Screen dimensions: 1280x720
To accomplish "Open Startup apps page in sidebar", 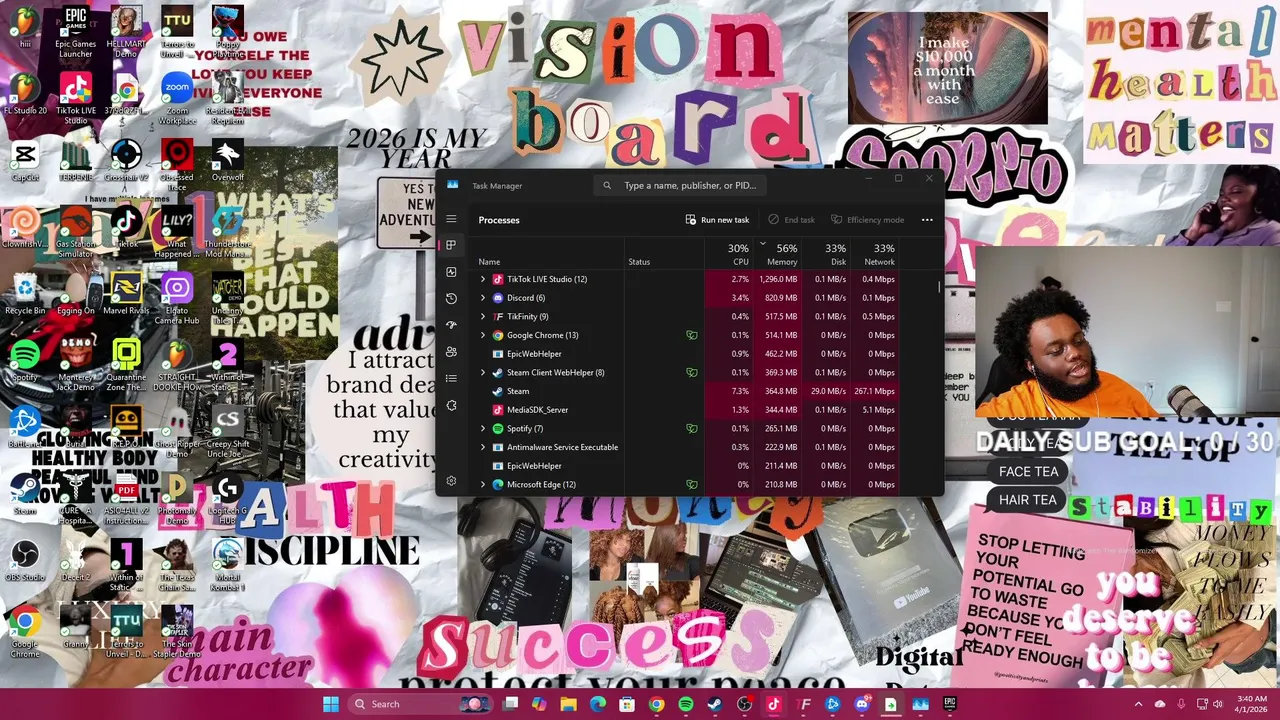I will click(x=451, y=325).
